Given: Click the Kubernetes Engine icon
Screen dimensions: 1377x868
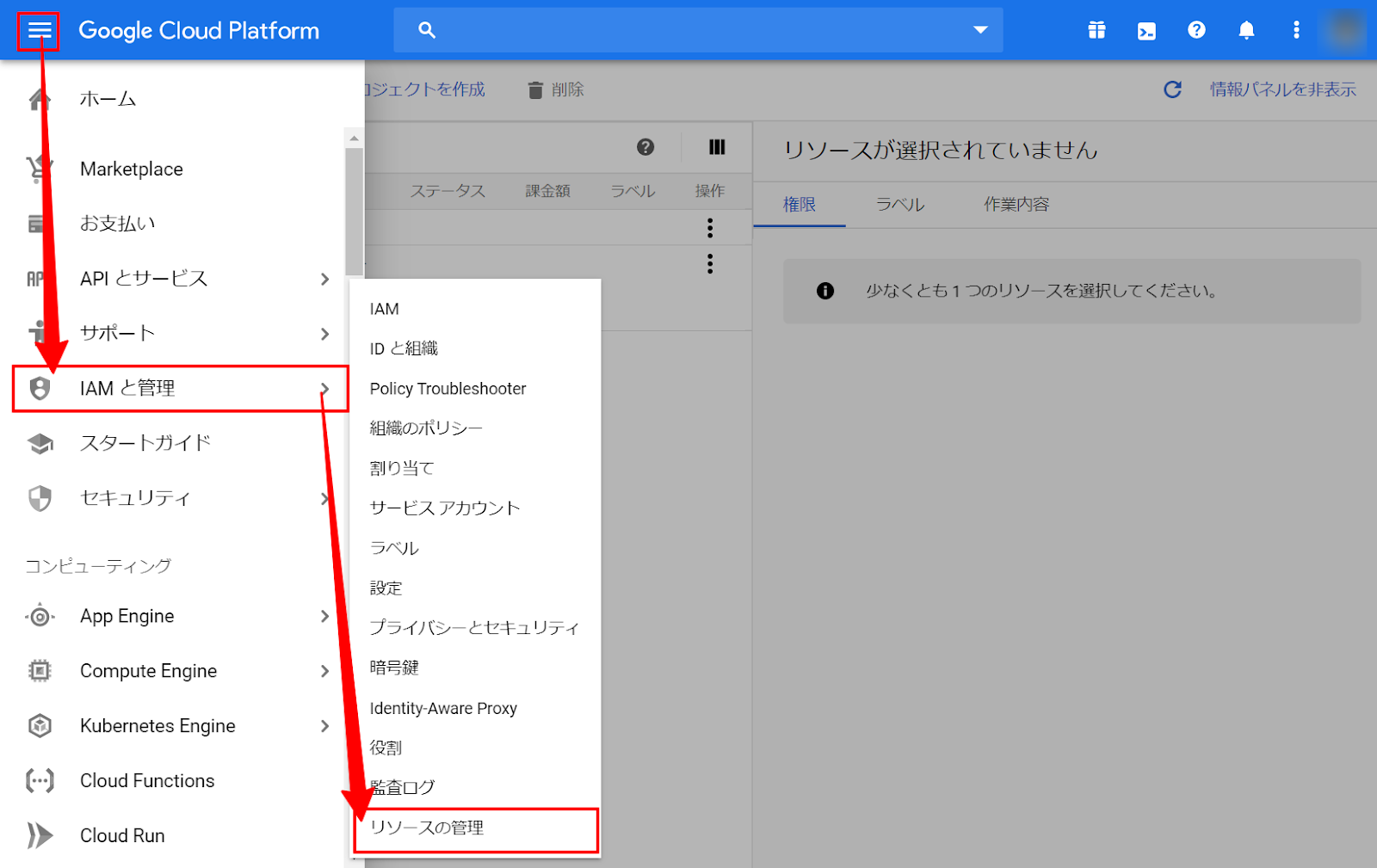Looking at the screenshot, I should pos(40,726).
